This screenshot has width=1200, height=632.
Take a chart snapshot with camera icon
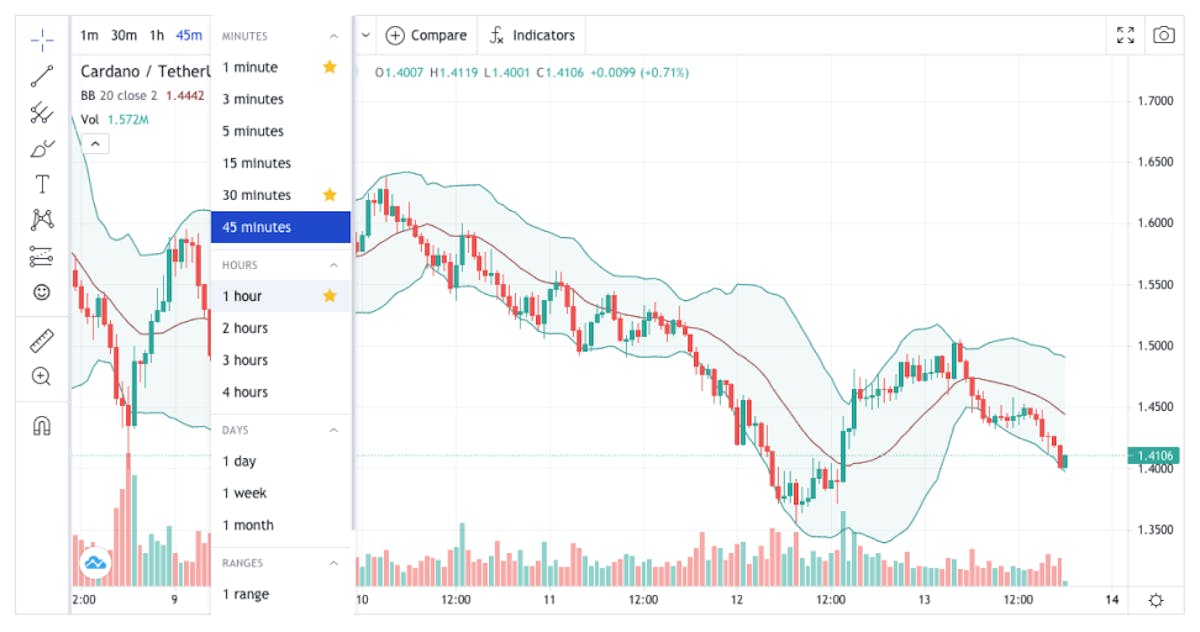pos(1163,35)
